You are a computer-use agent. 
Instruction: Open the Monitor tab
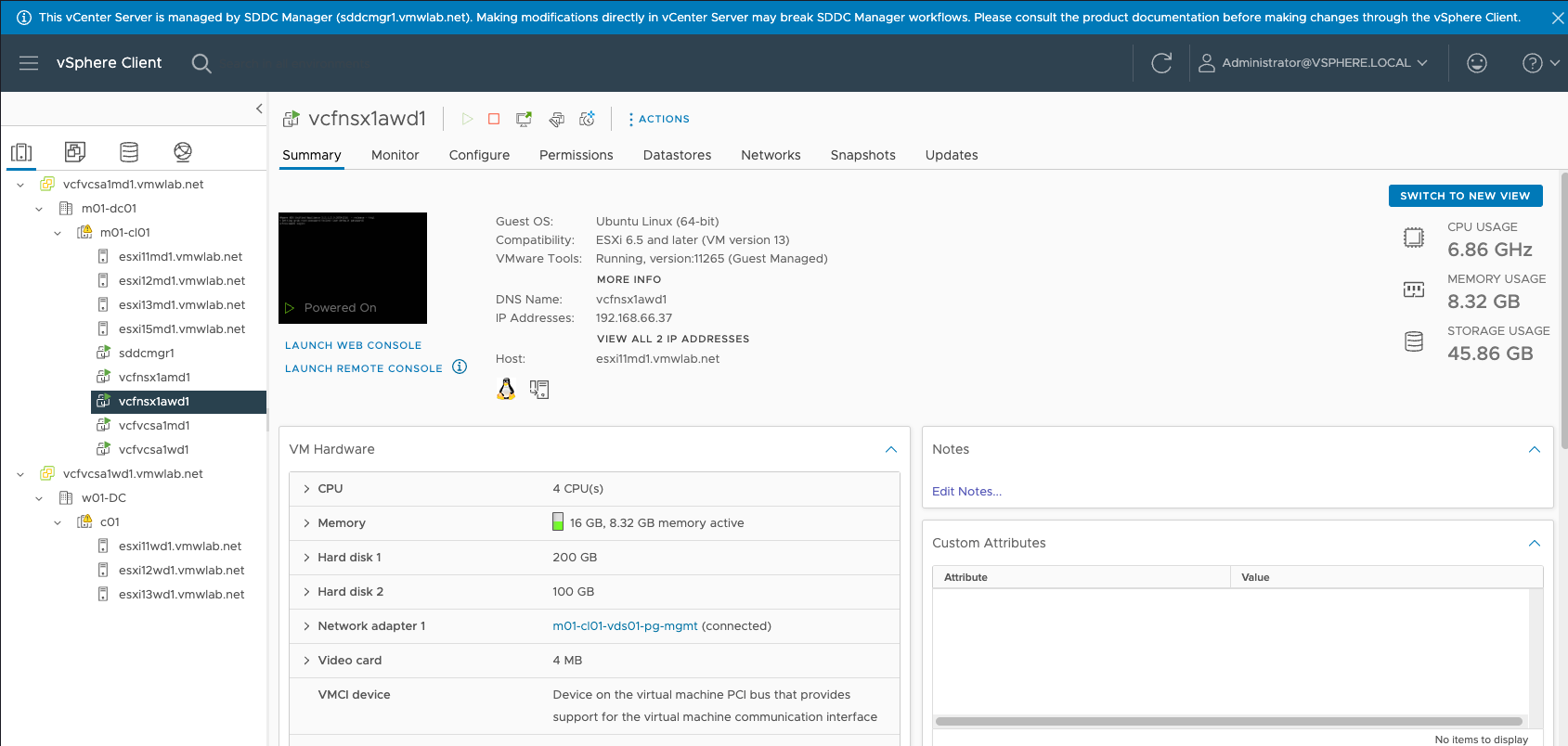[x=395, y=155]
